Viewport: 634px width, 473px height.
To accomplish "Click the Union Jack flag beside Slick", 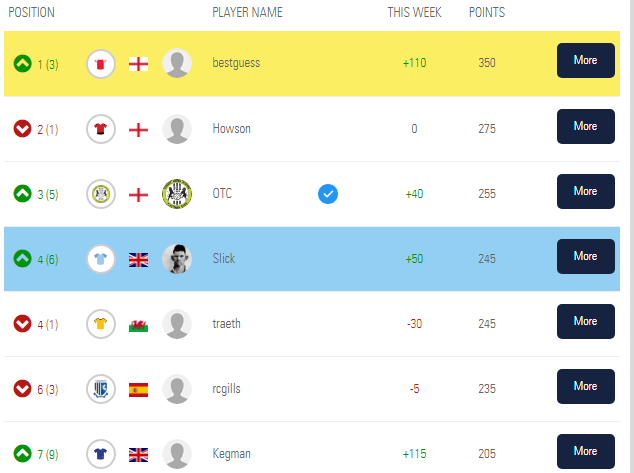I will tap(138, 260).
